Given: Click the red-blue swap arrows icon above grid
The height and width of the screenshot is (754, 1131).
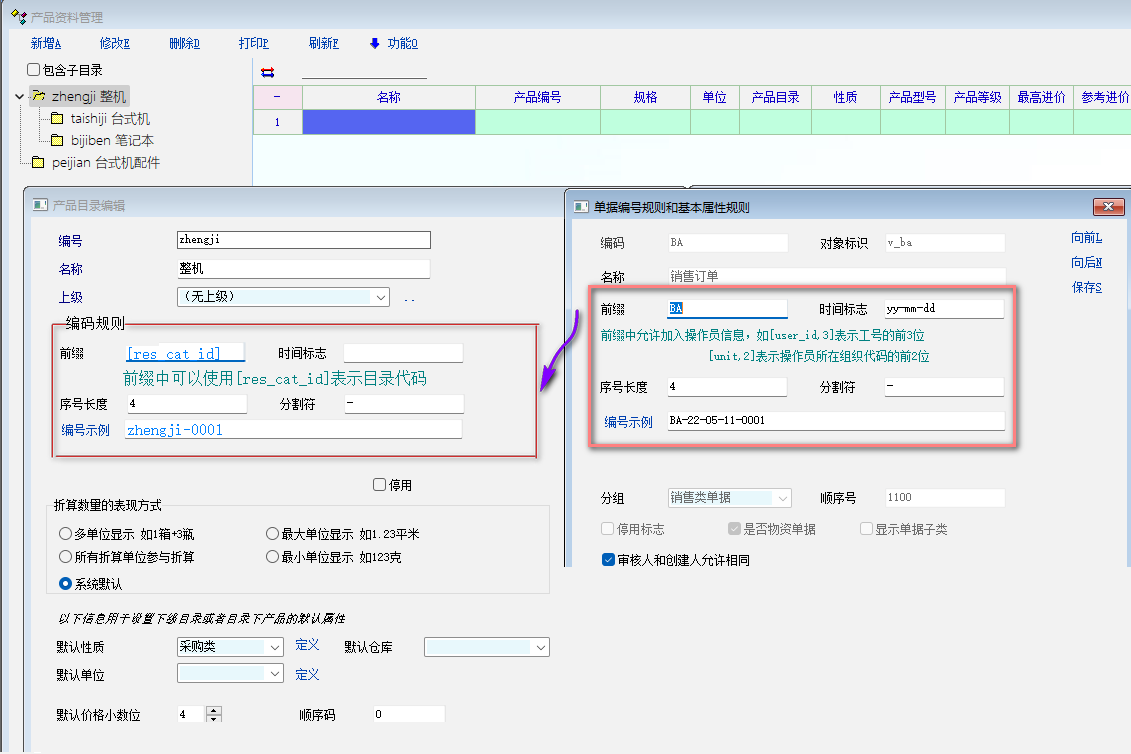Looking at the screenshot, I should pyautogui.click(x=267, y=72).
